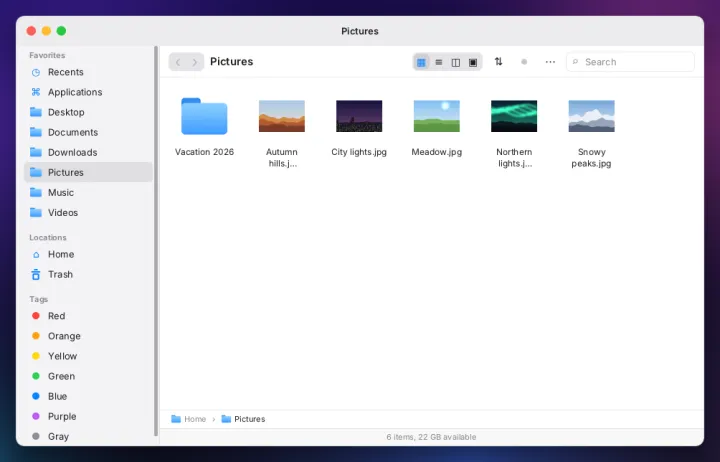Filter by the Blue tag
720x462 pixels.
tap(88, 396)
